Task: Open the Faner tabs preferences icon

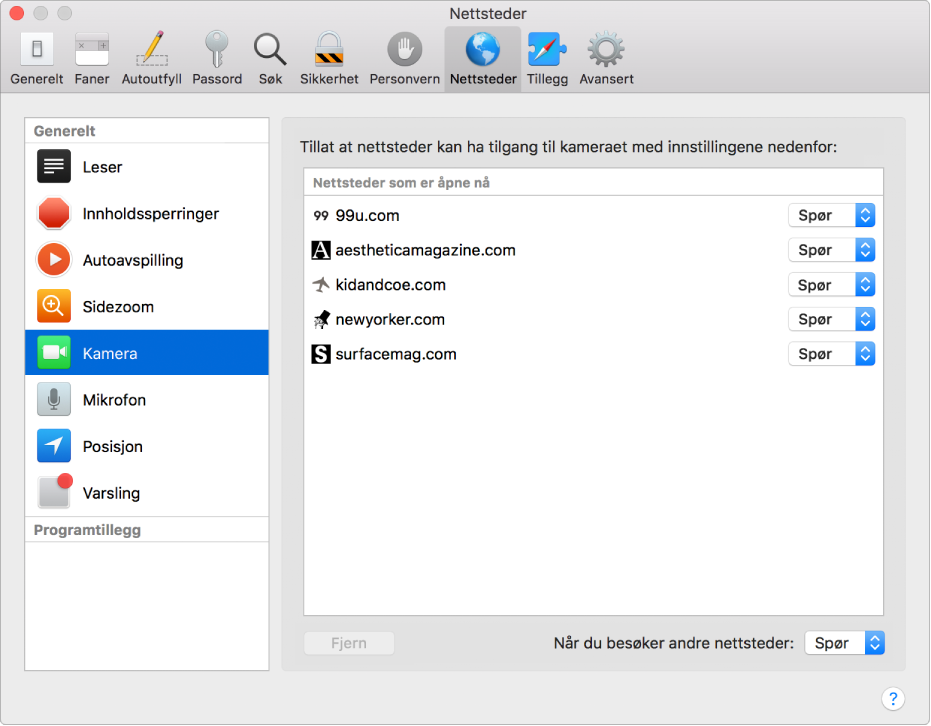Action: coord(92,49)
